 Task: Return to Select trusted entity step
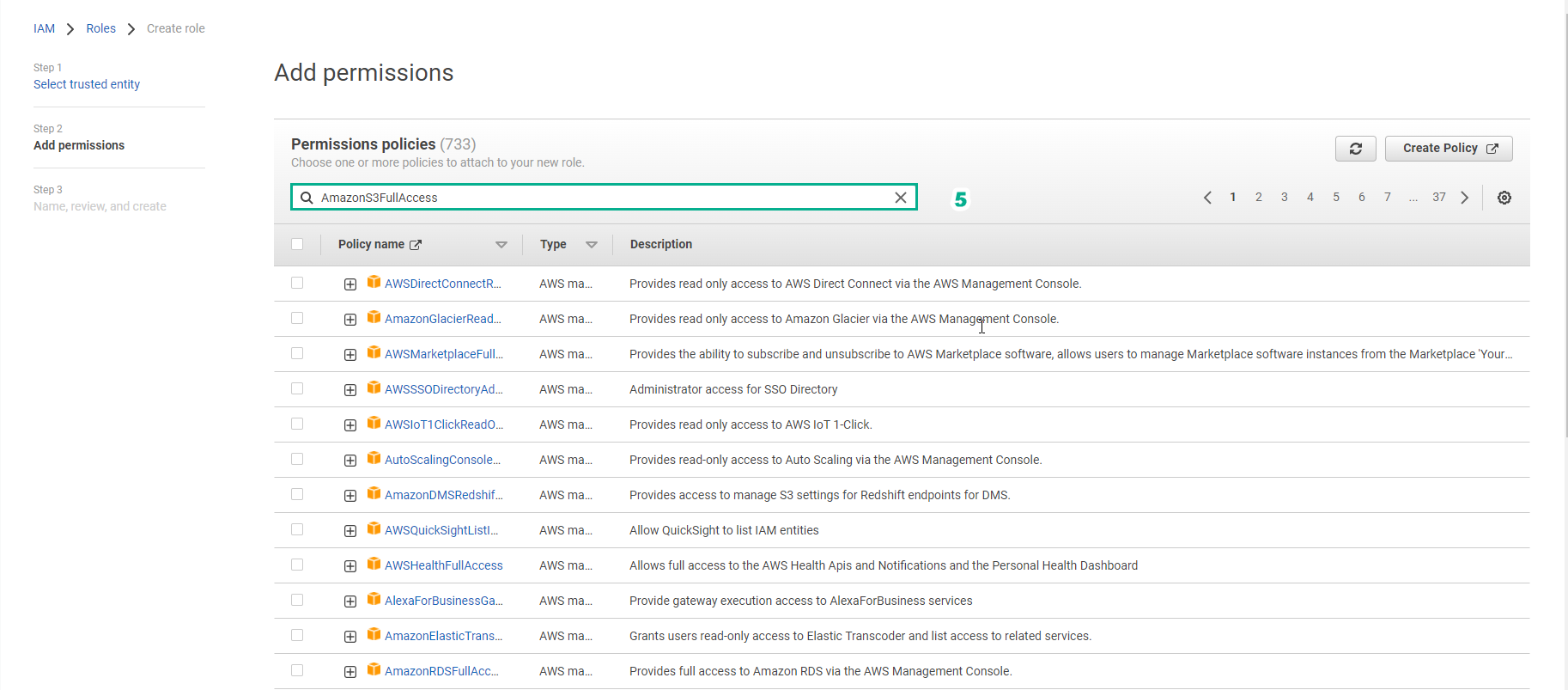[x=87, y=84]
